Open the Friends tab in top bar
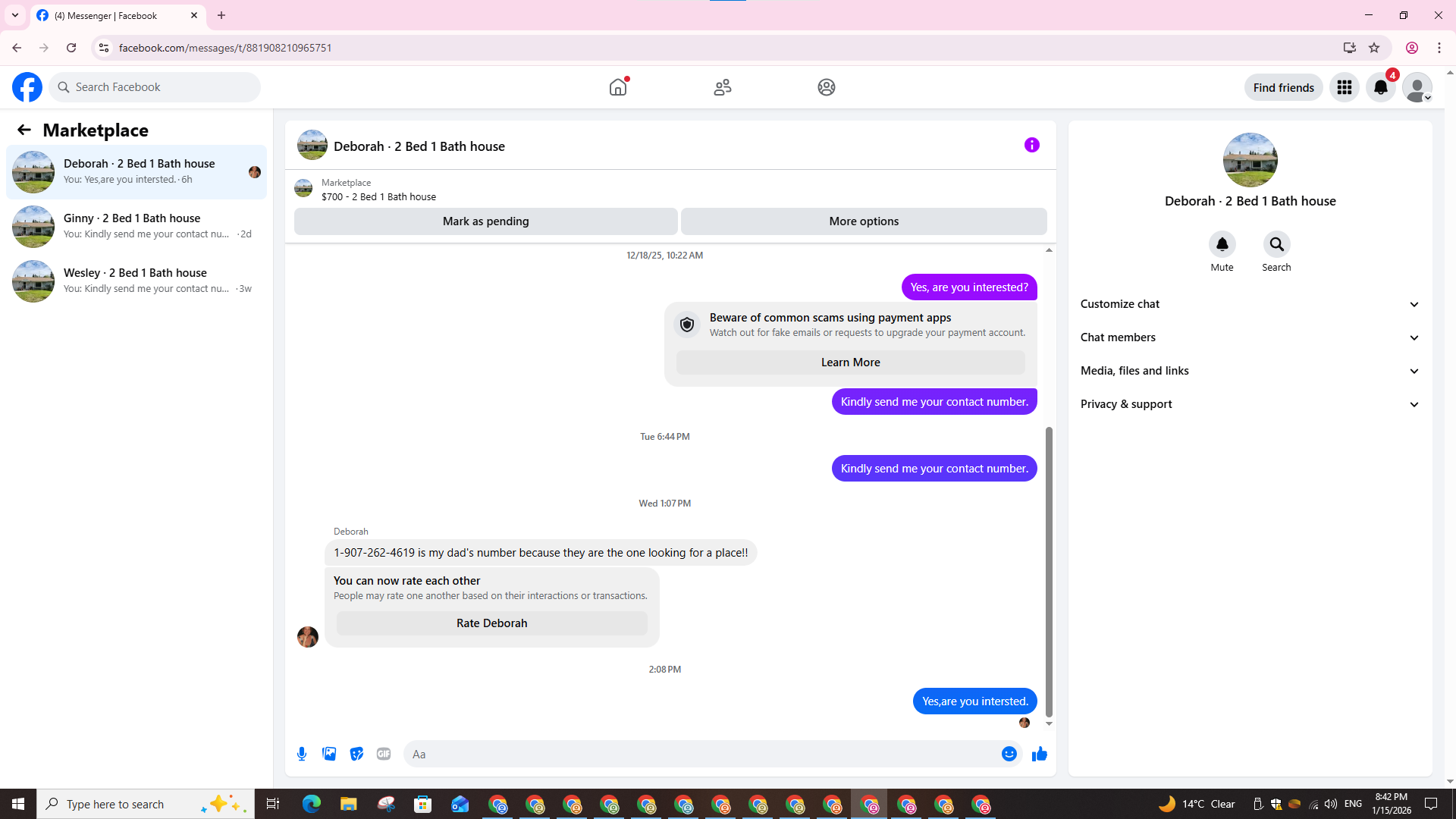 pyautogui.click(x=722, y=87)
